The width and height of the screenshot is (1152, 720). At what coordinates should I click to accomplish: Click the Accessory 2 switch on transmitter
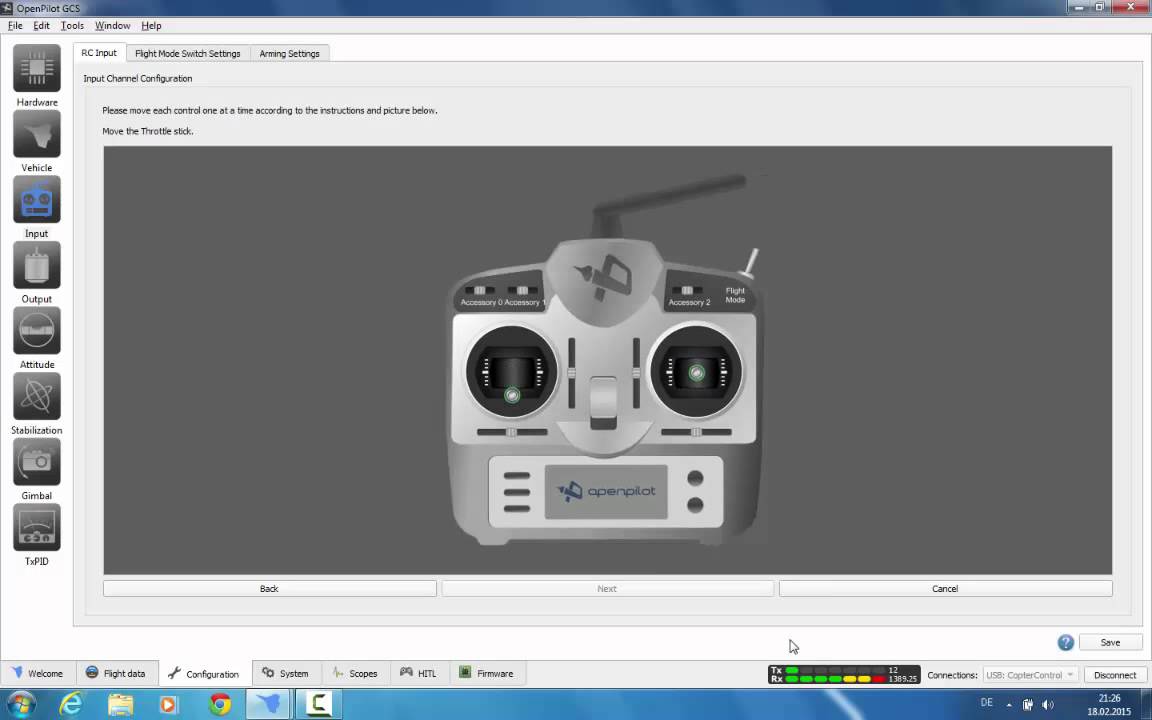pyautogui.click(x=687, y=291)
